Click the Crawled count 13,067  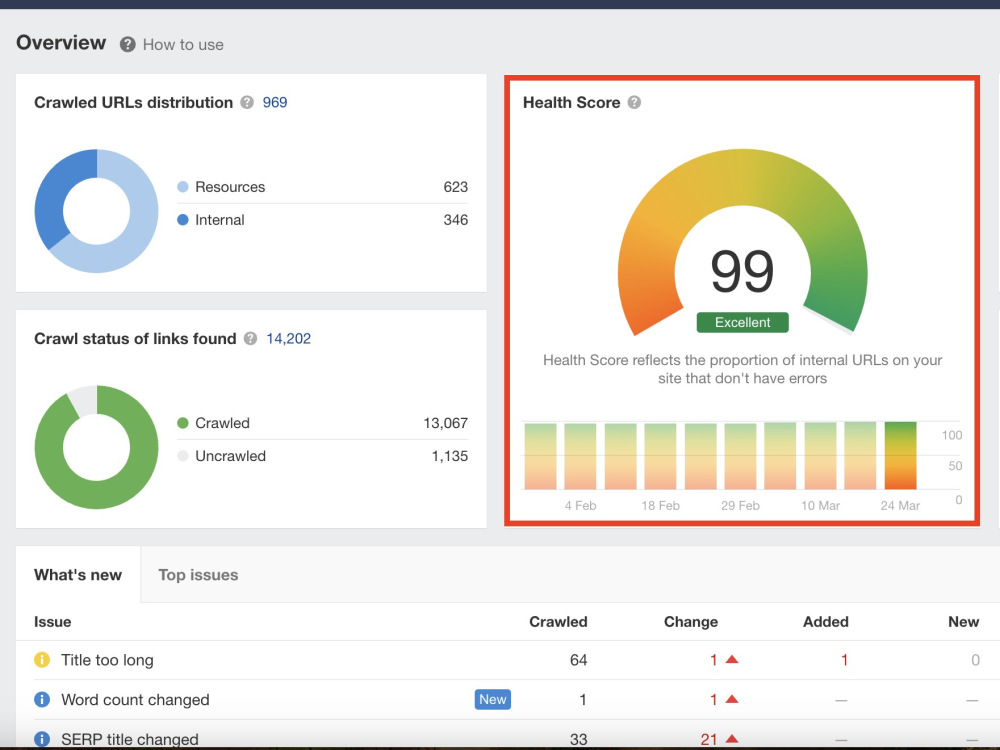(445, 423)
